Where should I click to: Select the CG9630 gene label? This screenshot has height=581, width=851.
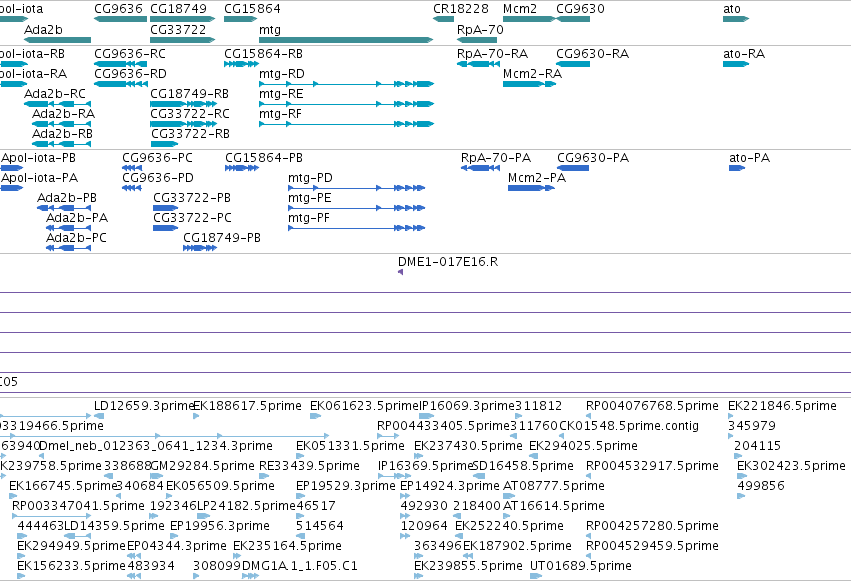[580, 9]
